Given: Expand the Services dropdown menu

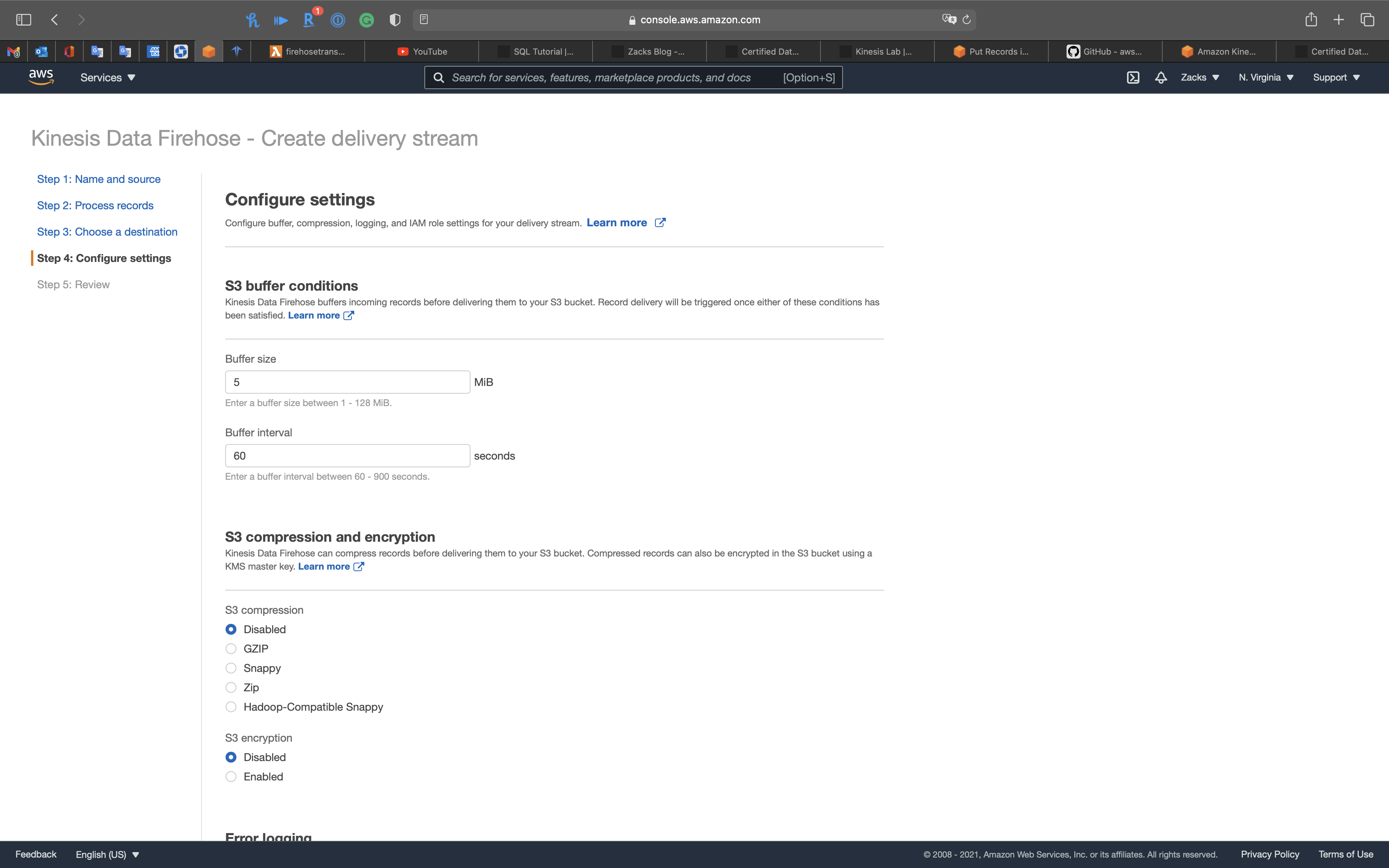Looking at the screenshot, I should point(107,77).
